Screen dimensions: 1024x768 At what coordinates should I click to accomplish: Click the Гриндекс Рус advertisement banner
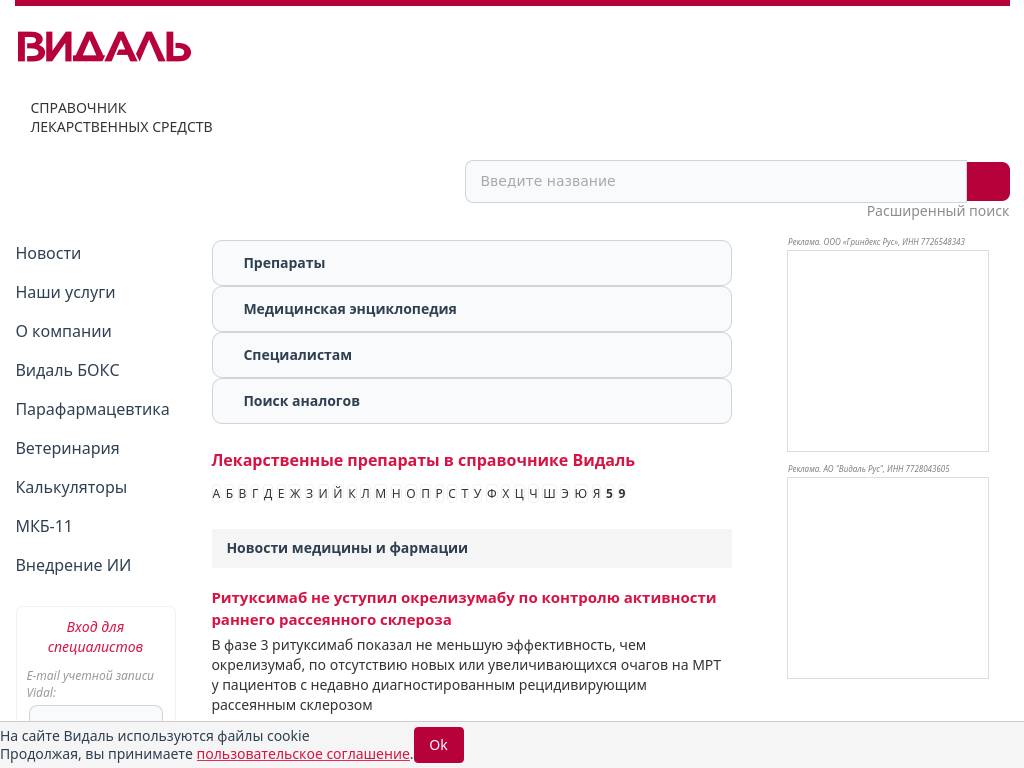click(888, 351)
